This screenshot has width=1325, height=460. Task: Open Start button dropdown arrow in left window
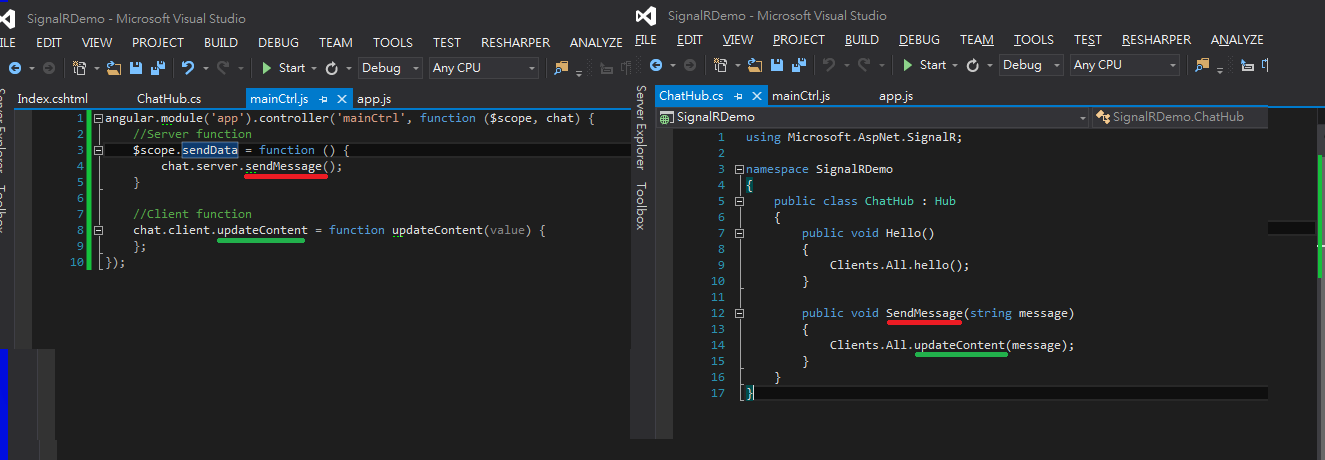click(x=315, y=68)
